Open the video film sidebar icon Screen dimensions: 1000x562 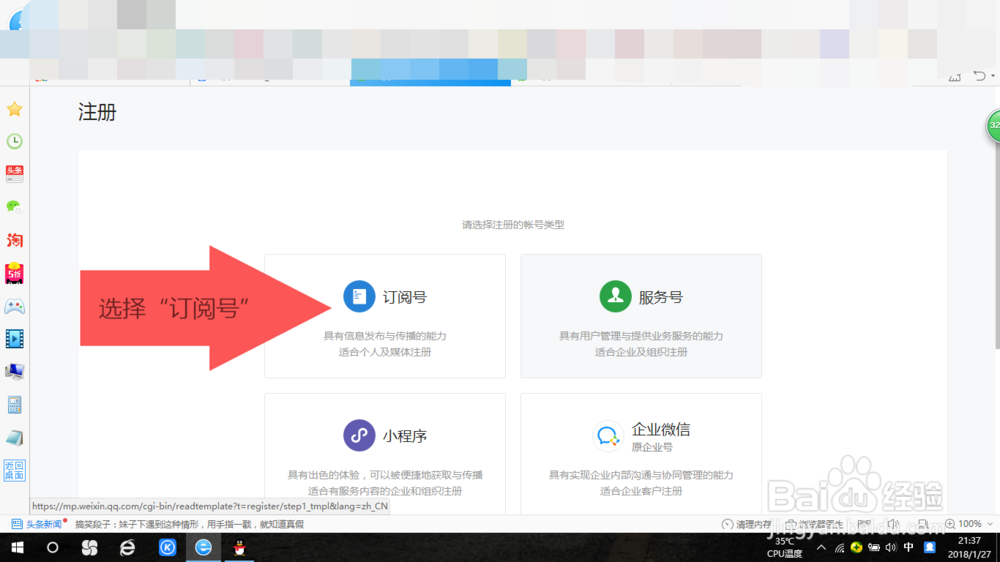pyautogui.click(x=14, y=339)
